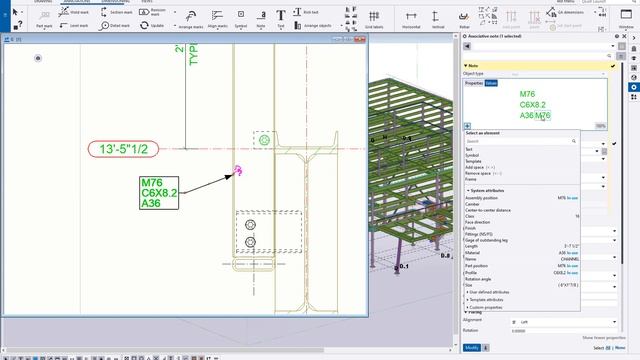Click the Rotation input field
The image size is (640, 360).
563,331
